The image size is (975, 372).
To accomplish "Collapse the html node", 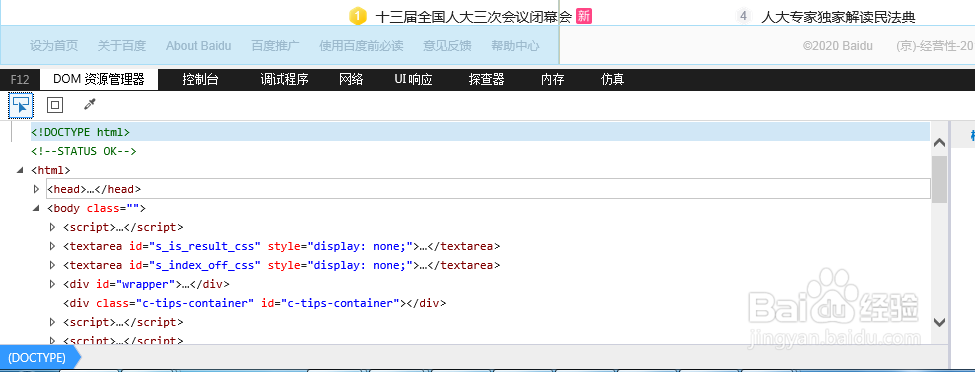I will pyautogui.click(x=20, y=170).
